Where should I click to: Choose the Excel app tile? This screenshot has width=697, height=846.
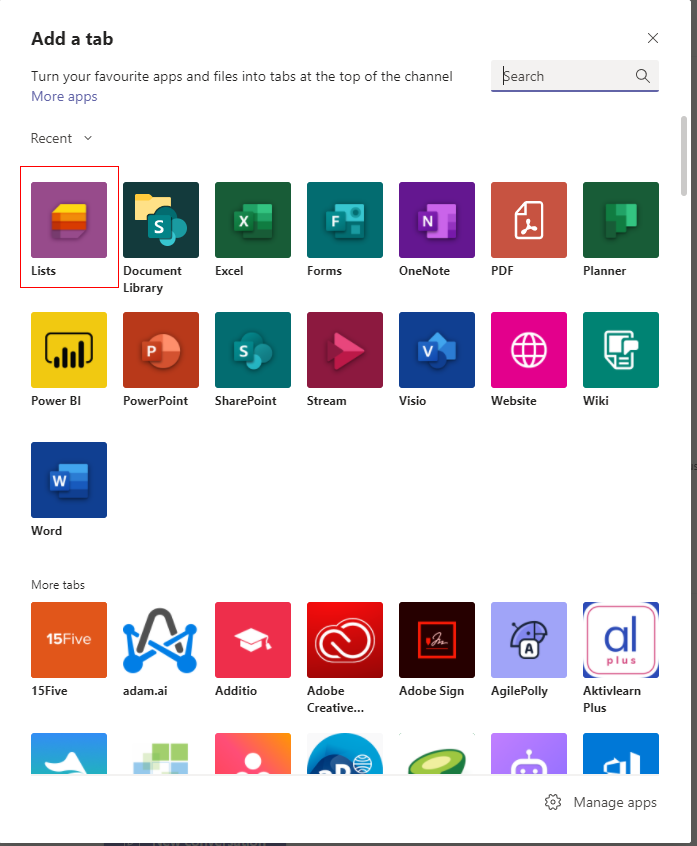coord(253,220)
